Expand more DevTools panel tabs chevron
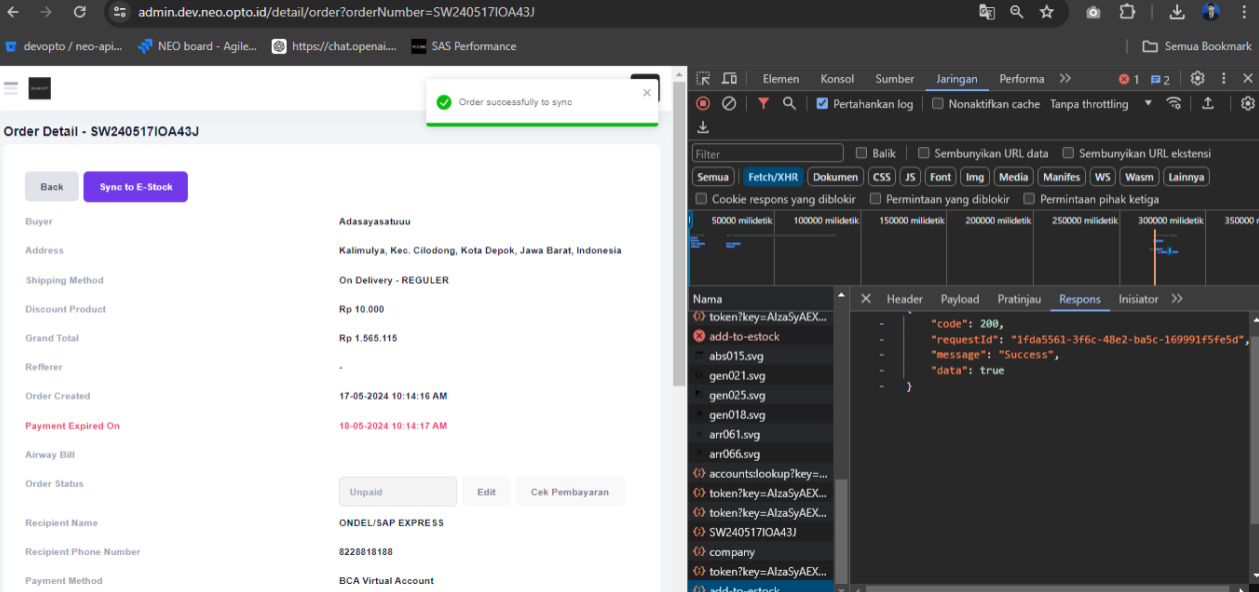This screenshot has width=1259, height=592. tap(1065, 78)
